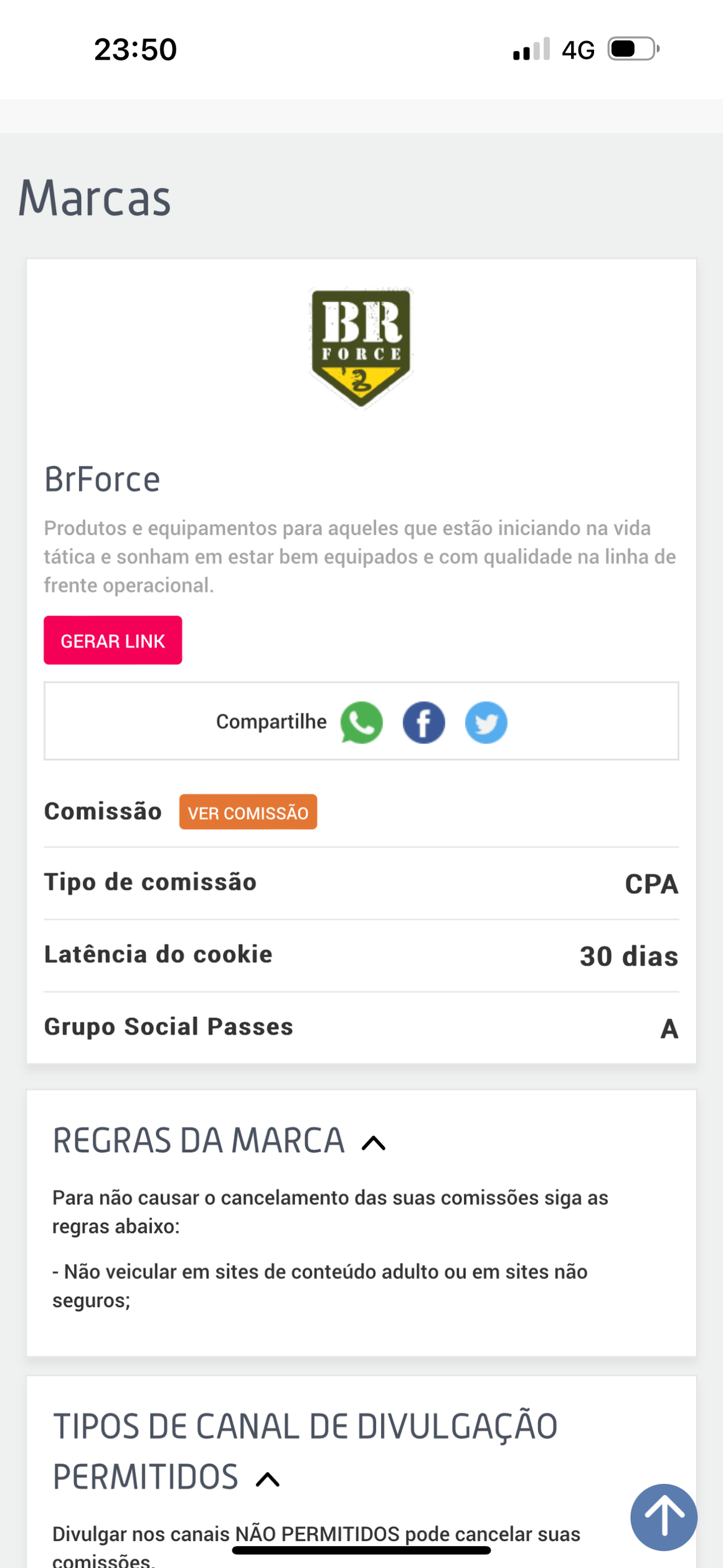723x1568 pixels.
Task: Tap the BrForce brand title
Action: (102, 479)
